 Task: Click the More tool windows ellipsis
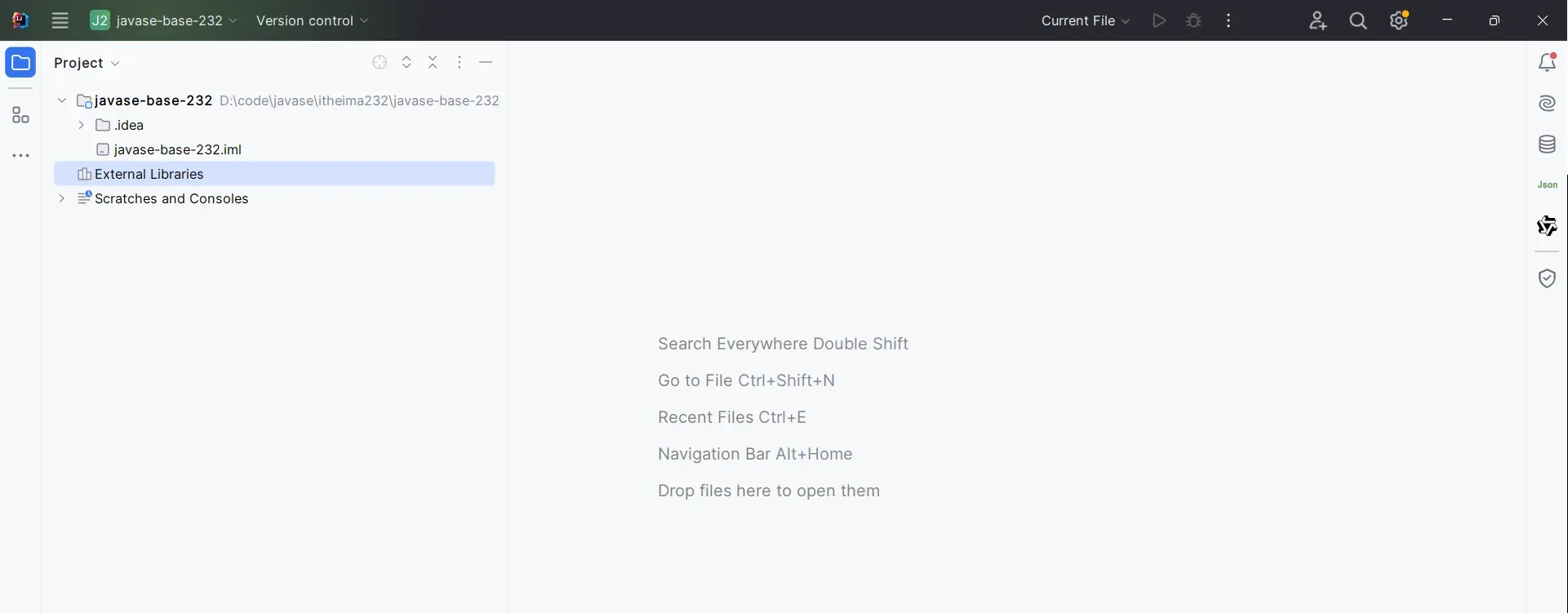pyautogui.click(x=20, y=156)
